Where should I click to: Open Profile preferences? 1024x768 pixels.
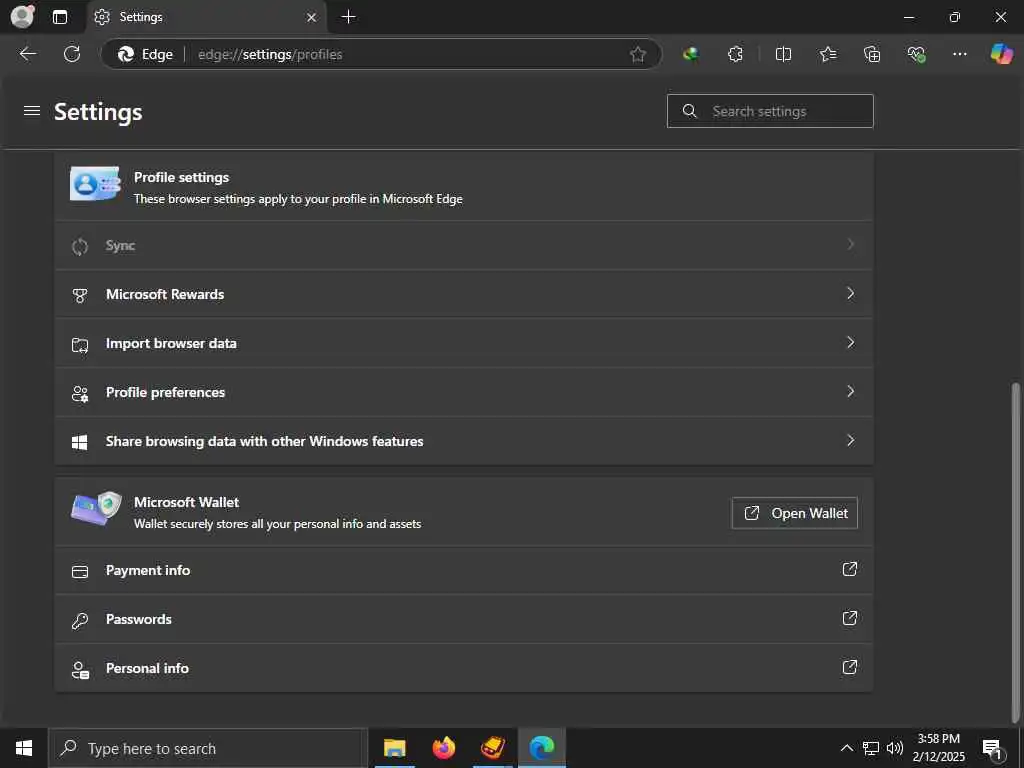point(464,392)
